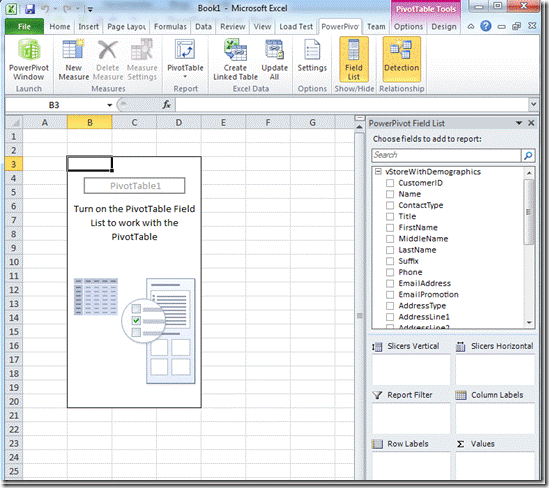Click the Redo icon
This screenshot has height=488, width=549.
coord(68,9)
